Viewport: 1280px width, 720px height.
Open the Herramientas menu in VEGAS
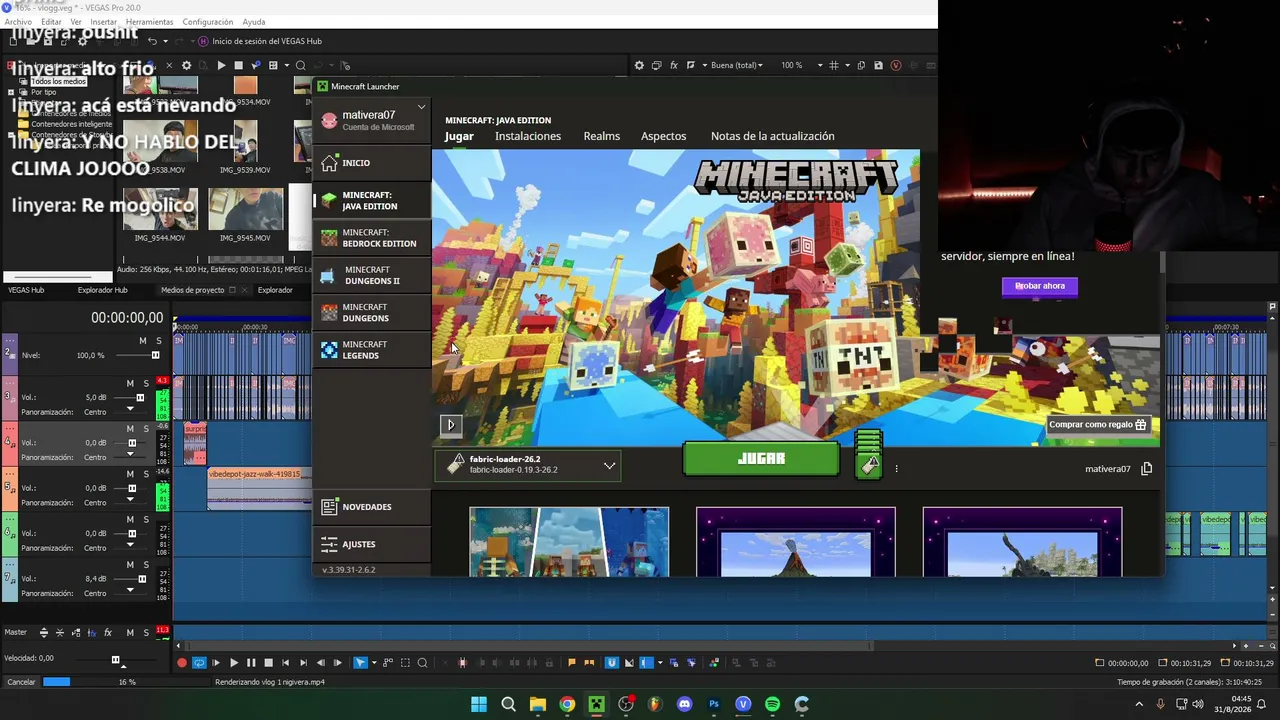[149, 22]
